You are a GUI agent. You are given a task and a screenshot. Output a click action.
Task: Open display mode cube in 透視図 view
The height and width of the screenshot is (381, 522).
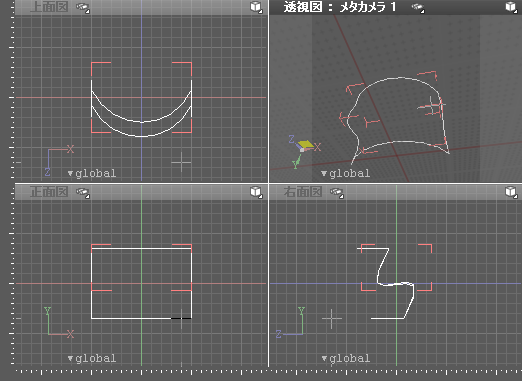point(511,7)
